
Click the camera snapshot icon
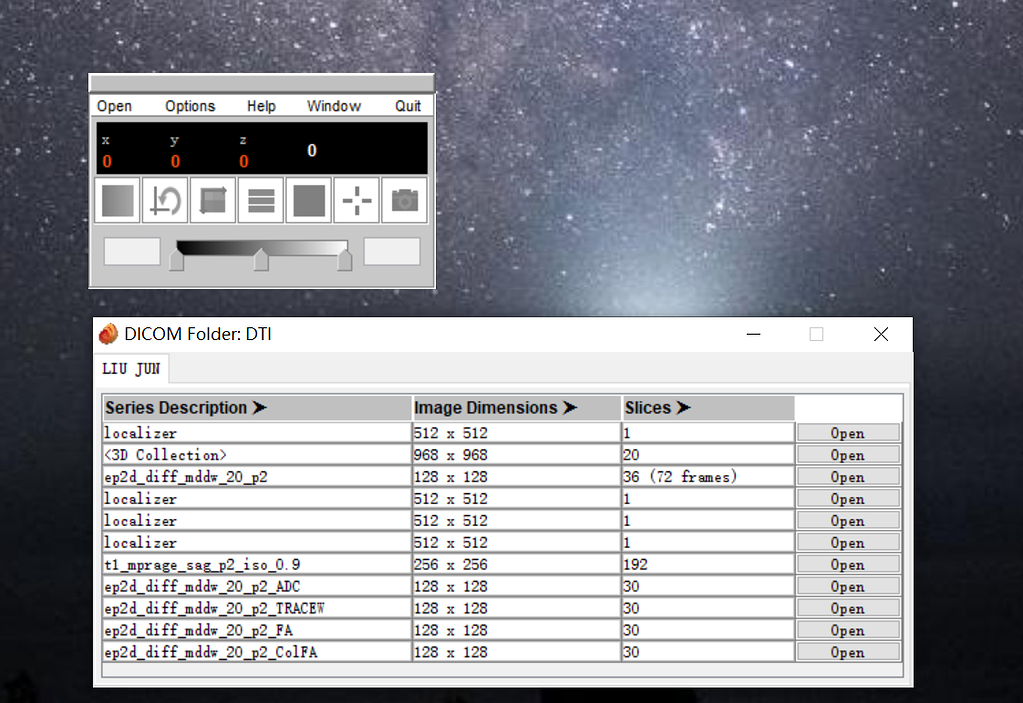pyautogui.click(x=404, y=201)
